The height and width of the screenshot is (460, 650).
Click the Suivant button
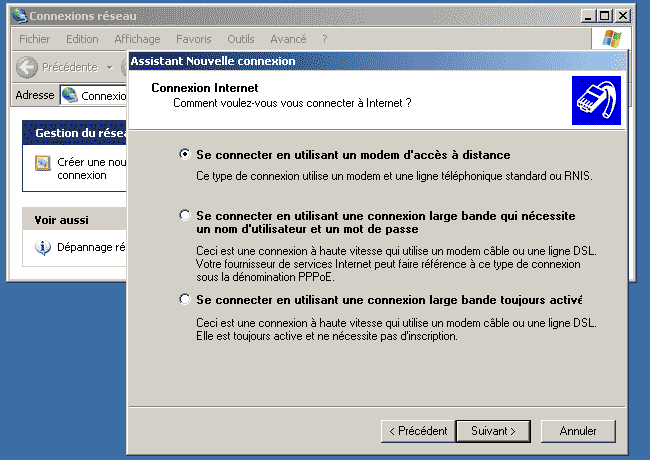pyautogui.click(x=493, y=431)
